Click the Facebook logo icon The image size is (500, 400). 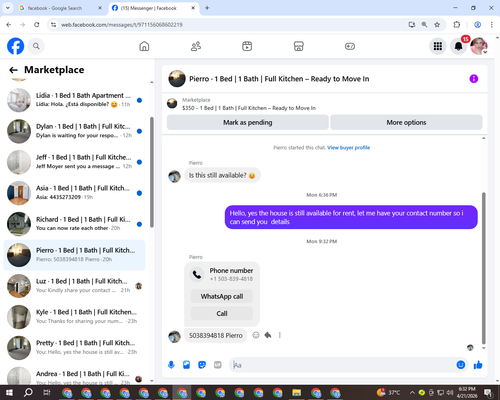16,46
